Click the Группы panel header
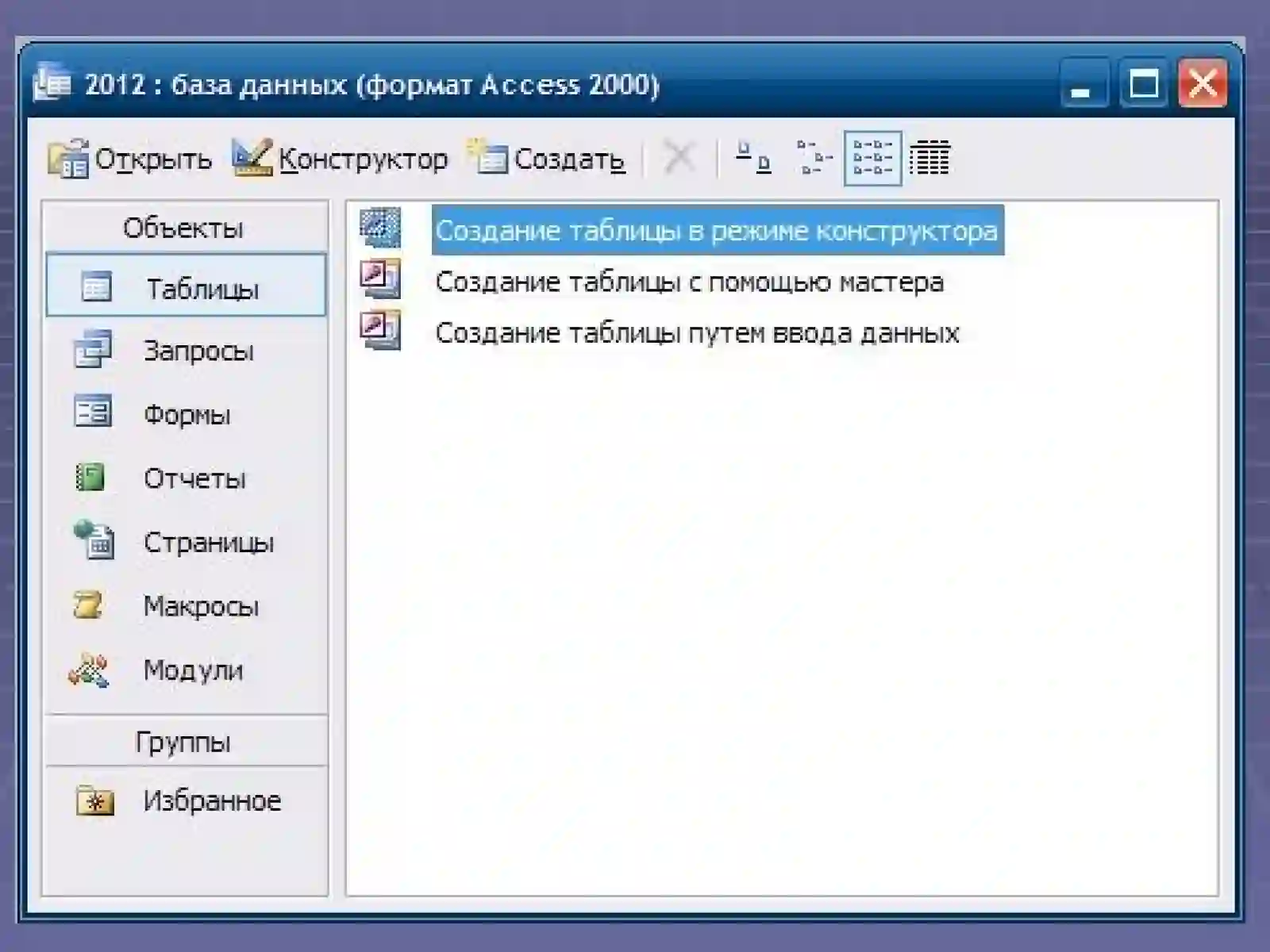1270x952 pixels. (185, 741)
